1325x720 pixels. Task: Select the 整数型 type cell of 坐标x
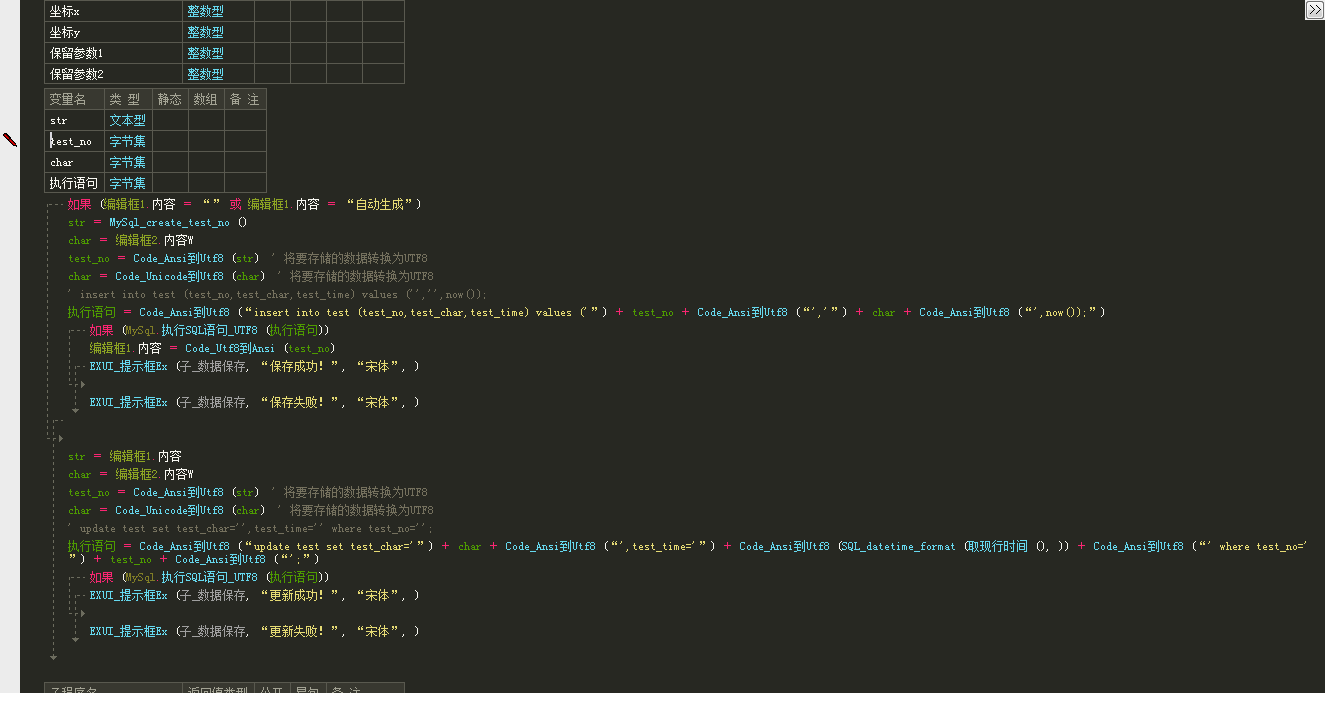[x=205, y=11]
